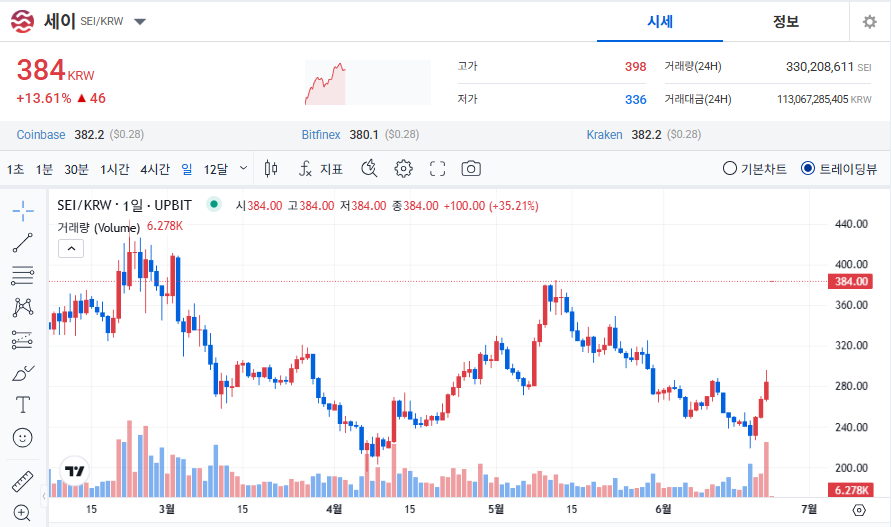Open the time axis settings icon
This screenshot has width=891, height=527.
tap(859, 510)
